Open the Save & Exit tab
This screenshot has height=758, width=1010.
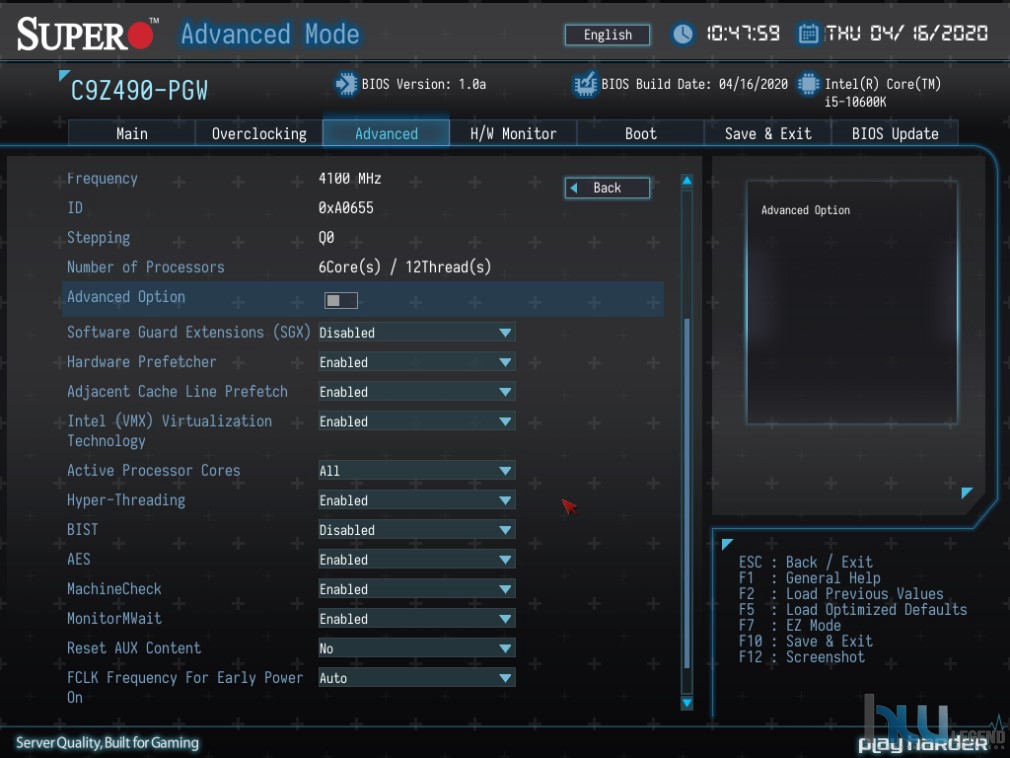click(x=768, y=133)
